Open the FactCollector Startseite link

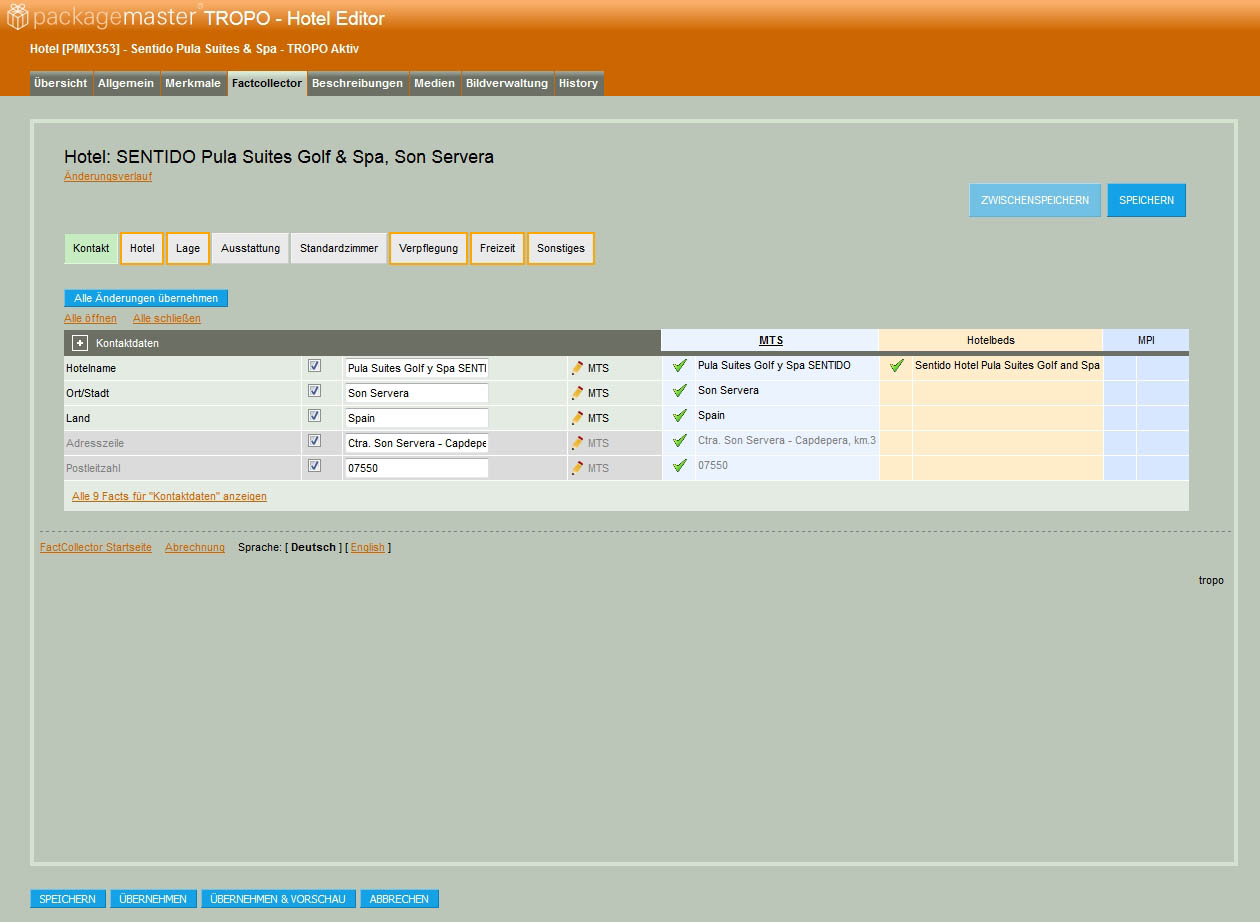coord(96,547)
